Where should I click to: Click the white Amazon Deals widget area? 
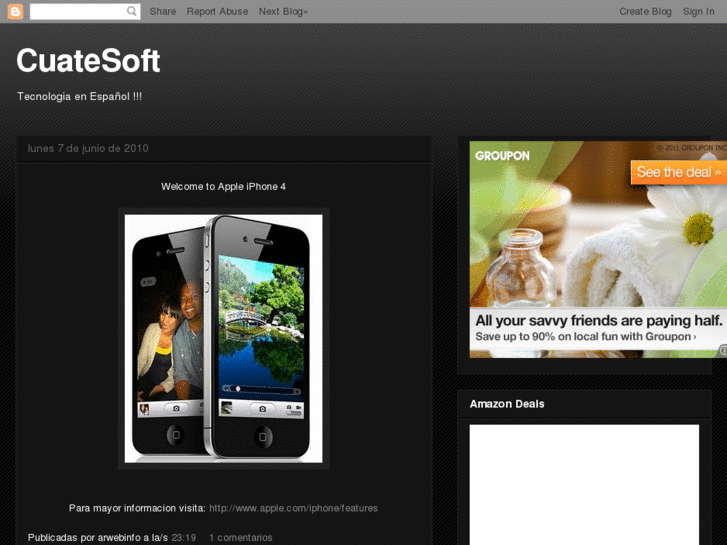click(x=584, y=485)
